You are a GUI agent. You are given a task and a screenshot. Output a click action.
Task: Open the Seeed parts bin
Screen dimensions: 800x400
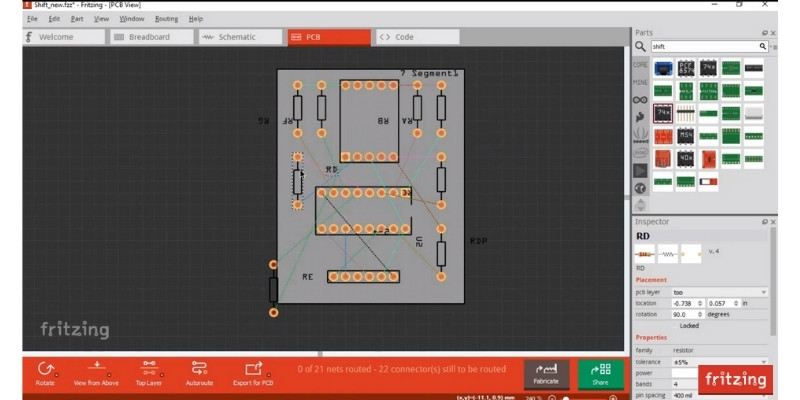(x=640, y=135)
